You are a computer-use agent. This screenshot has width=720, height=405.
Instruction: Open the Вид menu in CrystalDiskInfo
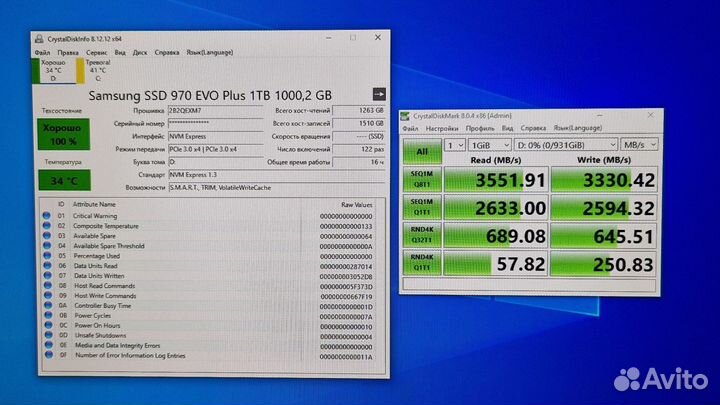click(120, 52)
